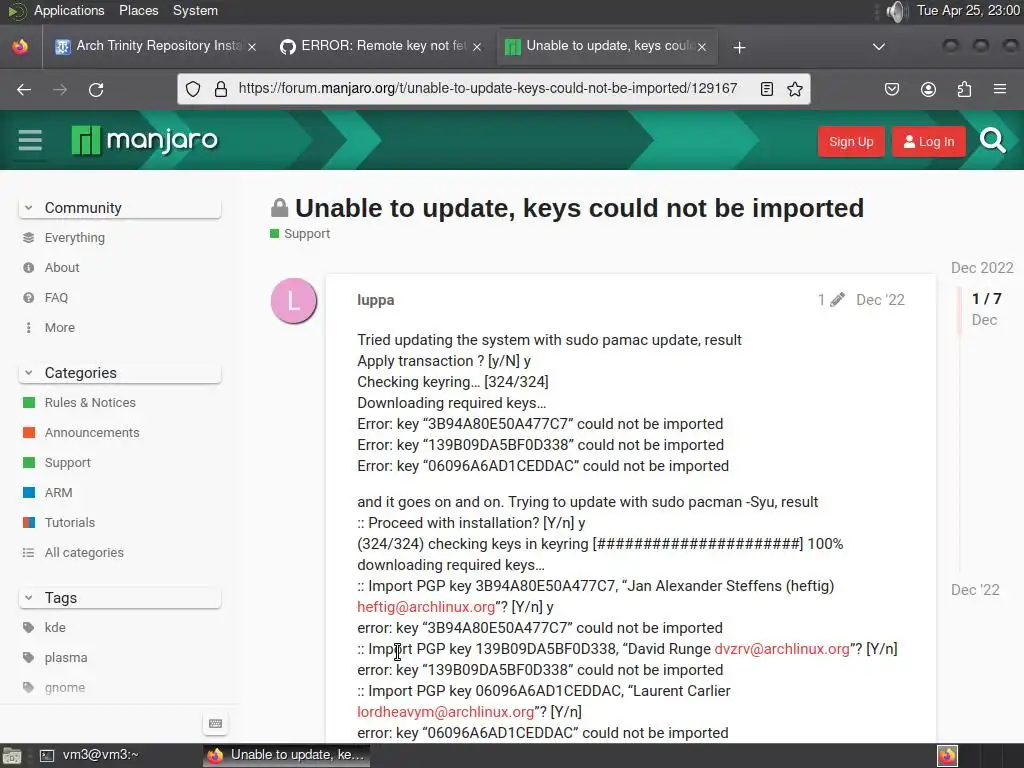Screen dimensions: 1024x768
Task: Click the 1 / 7 post timeline indicator
Action: 986,299
